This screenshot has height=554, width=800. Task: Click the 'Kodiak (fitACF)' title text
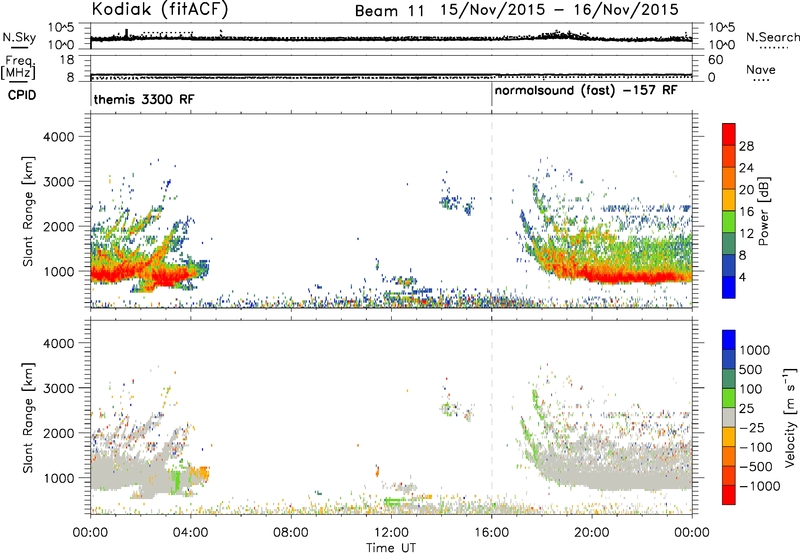coord(160,9)
